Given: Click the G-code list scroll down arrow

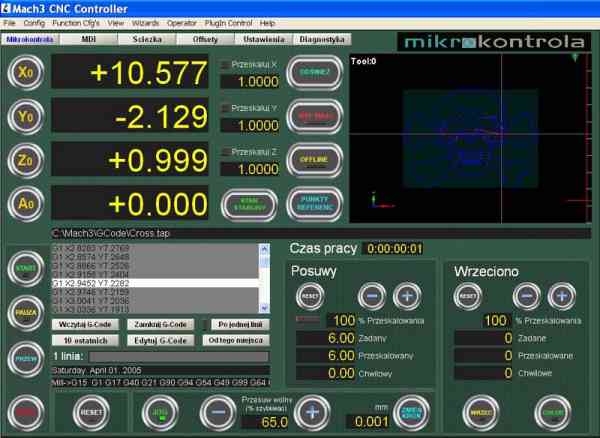Looking at the screenshot, I should tap(264, 308).
